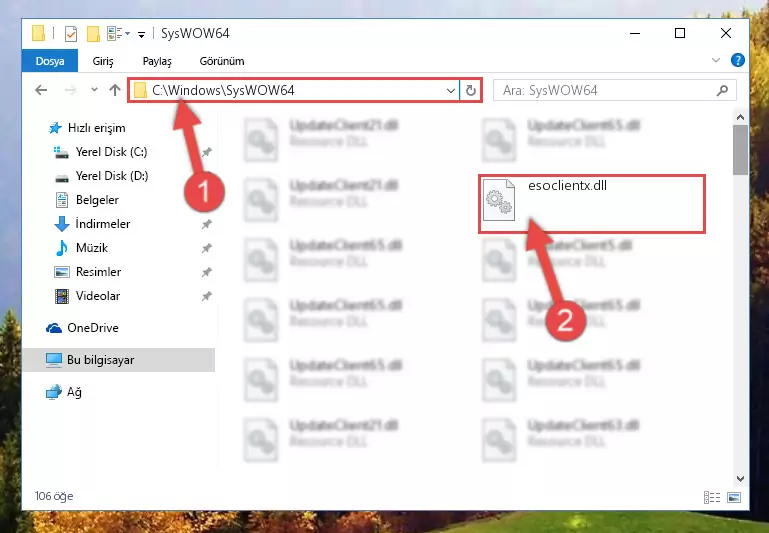Screen dimensions: 769x533
Task: Open Help with the blue question icon
Action: [737, 60]
